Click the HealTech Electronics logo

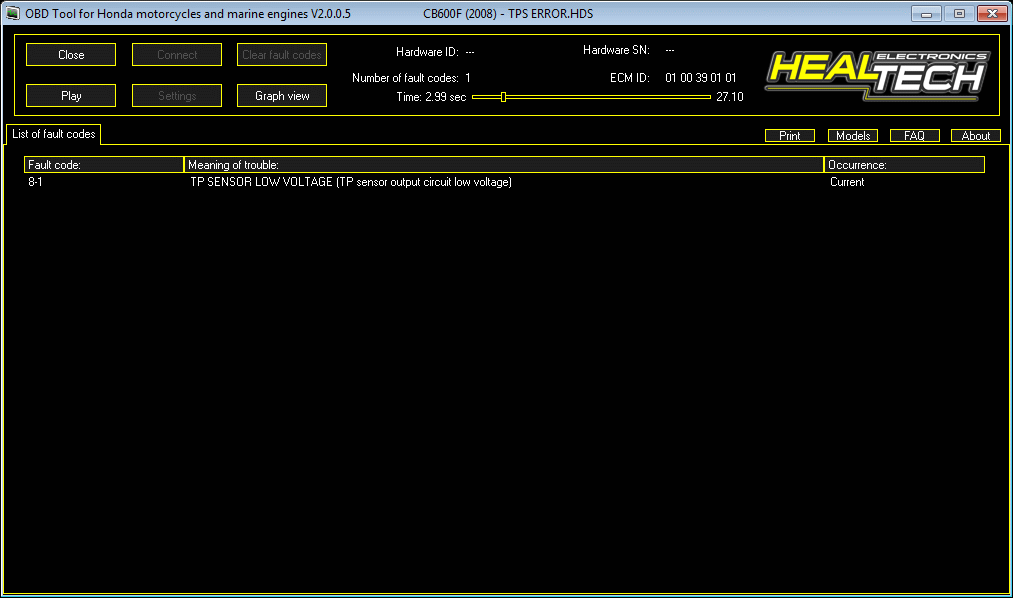[877, 74]
